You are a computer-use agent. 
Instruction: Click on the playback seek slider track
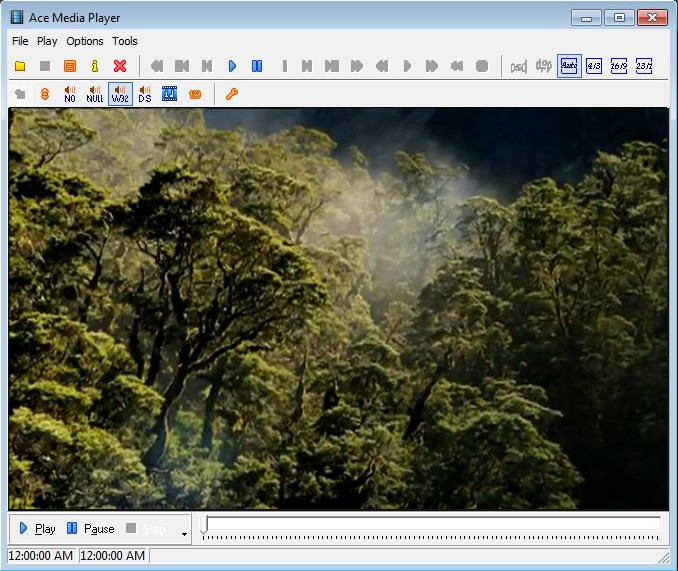tap(432, 523)
